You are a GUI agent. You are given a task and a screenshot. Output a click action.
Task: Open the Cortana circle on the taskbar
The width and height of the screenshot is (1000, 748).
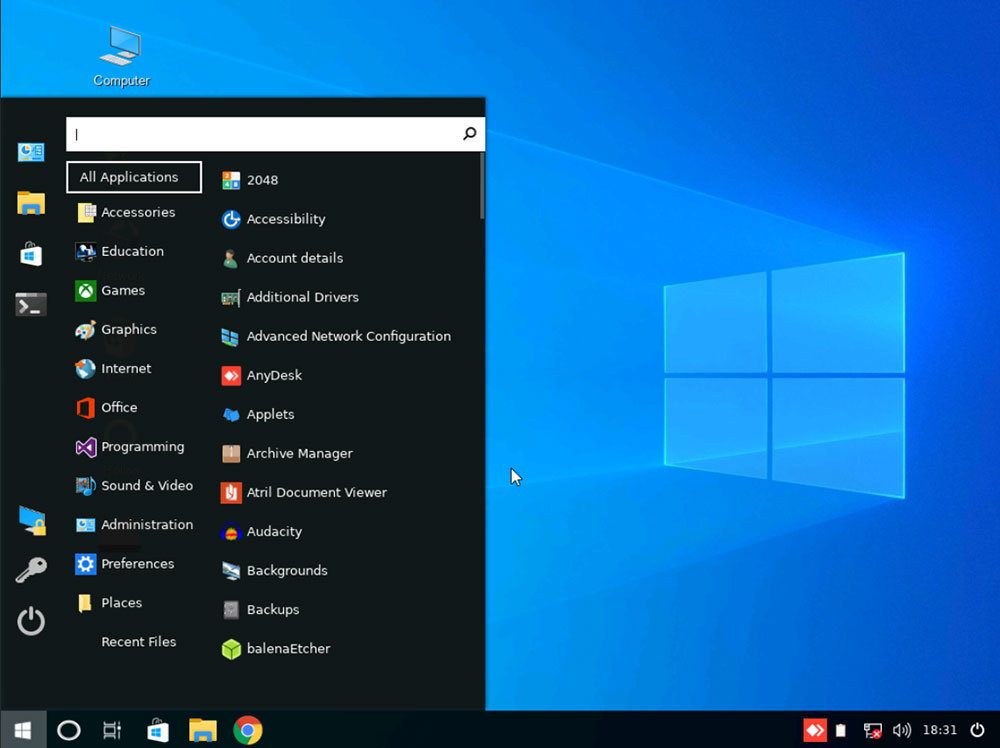(x=69, y=730)
